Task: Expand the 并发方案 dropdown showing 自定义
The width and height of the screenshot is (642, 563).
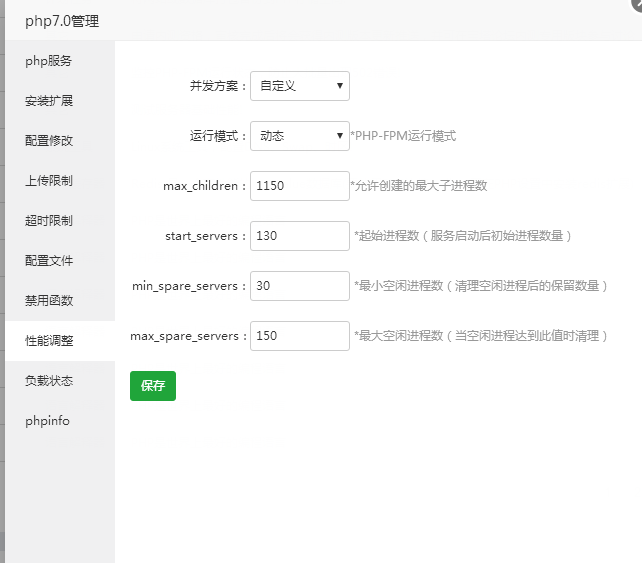Action: click(x=300, y=86)
